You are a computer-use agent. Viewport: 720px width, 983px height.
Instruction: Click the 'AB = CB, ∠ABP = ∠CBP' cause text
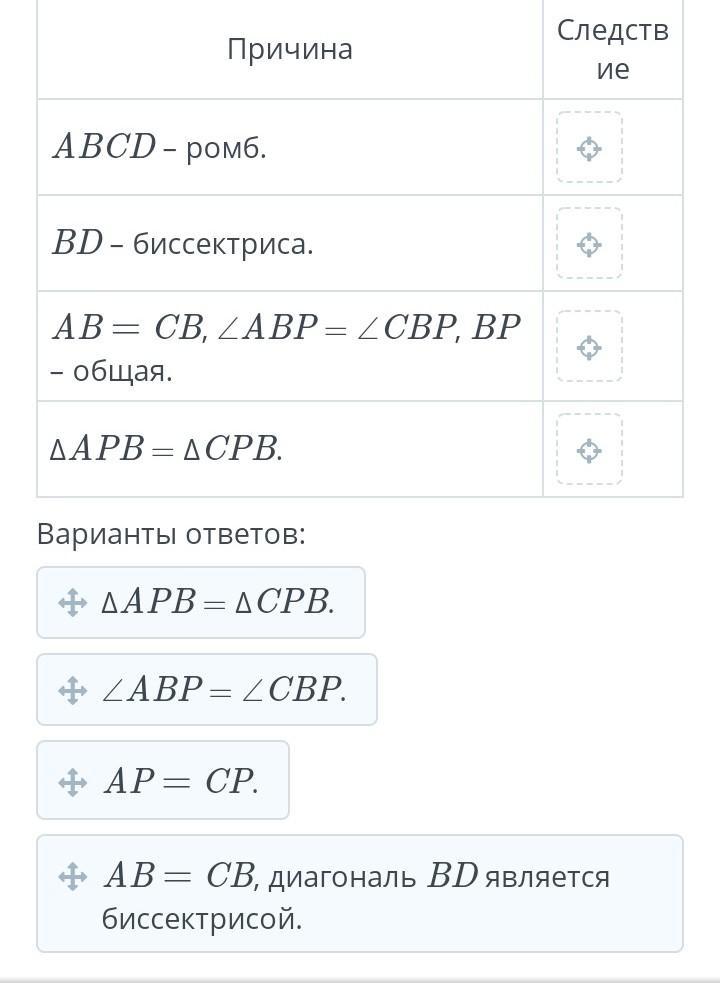tap(286, 328)
